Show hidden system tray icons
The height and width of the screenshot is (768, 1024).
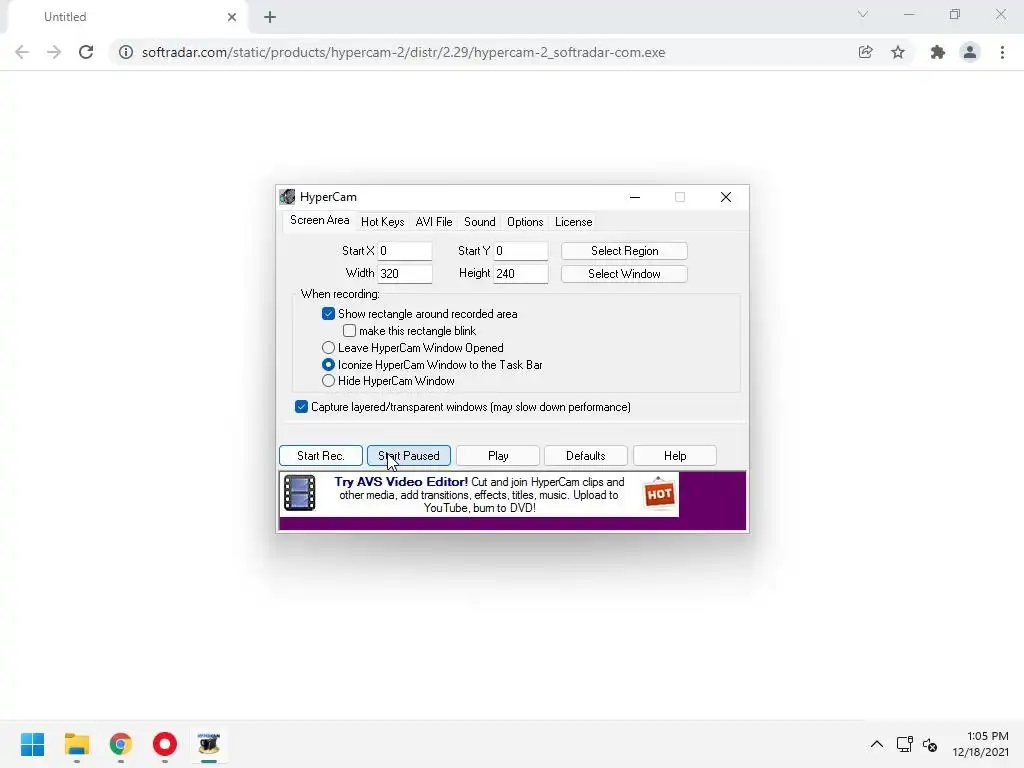click(x=876, y=744)
